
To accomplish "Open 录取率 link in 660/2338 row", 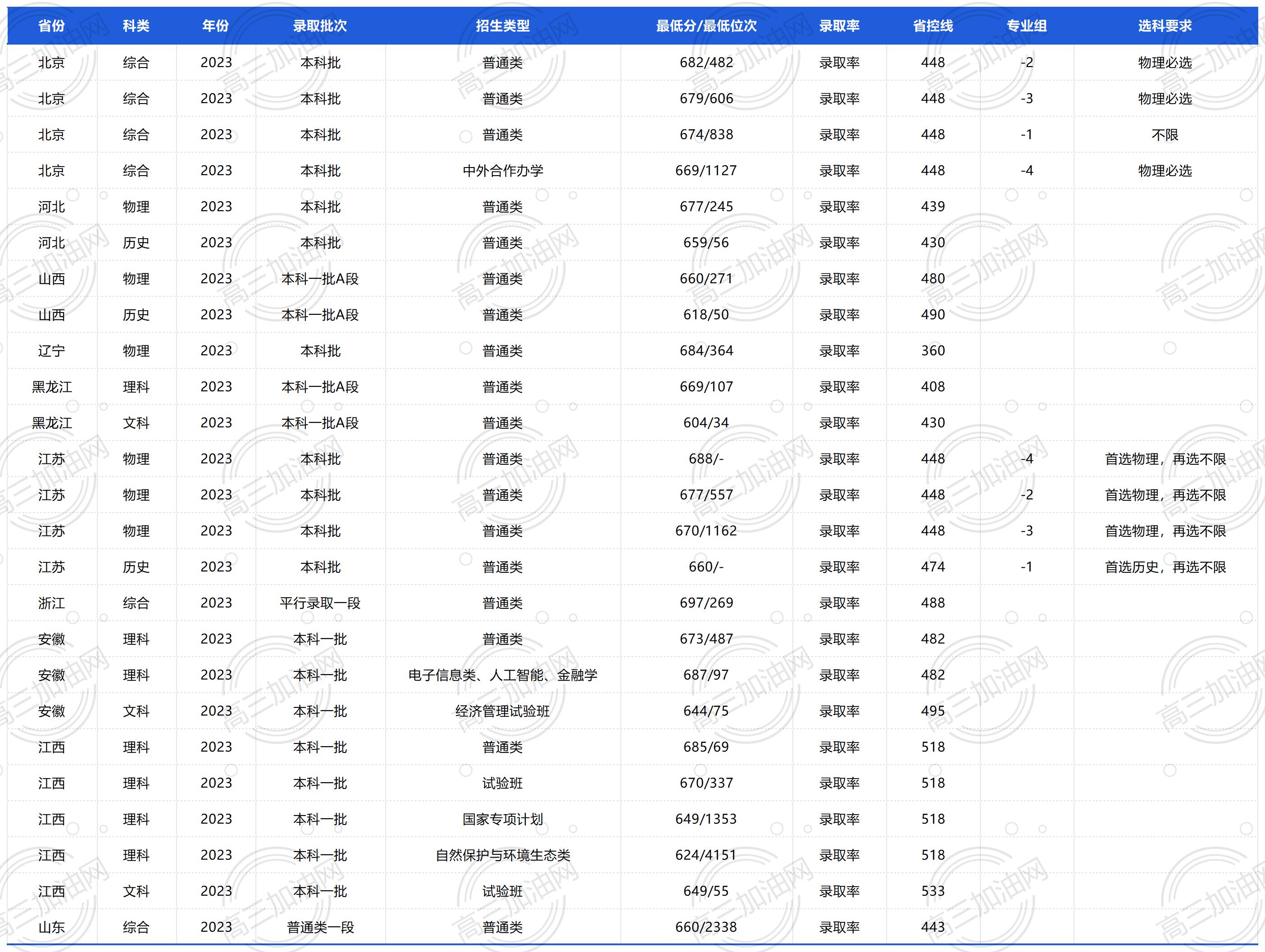I will click(x=840, y=927).
